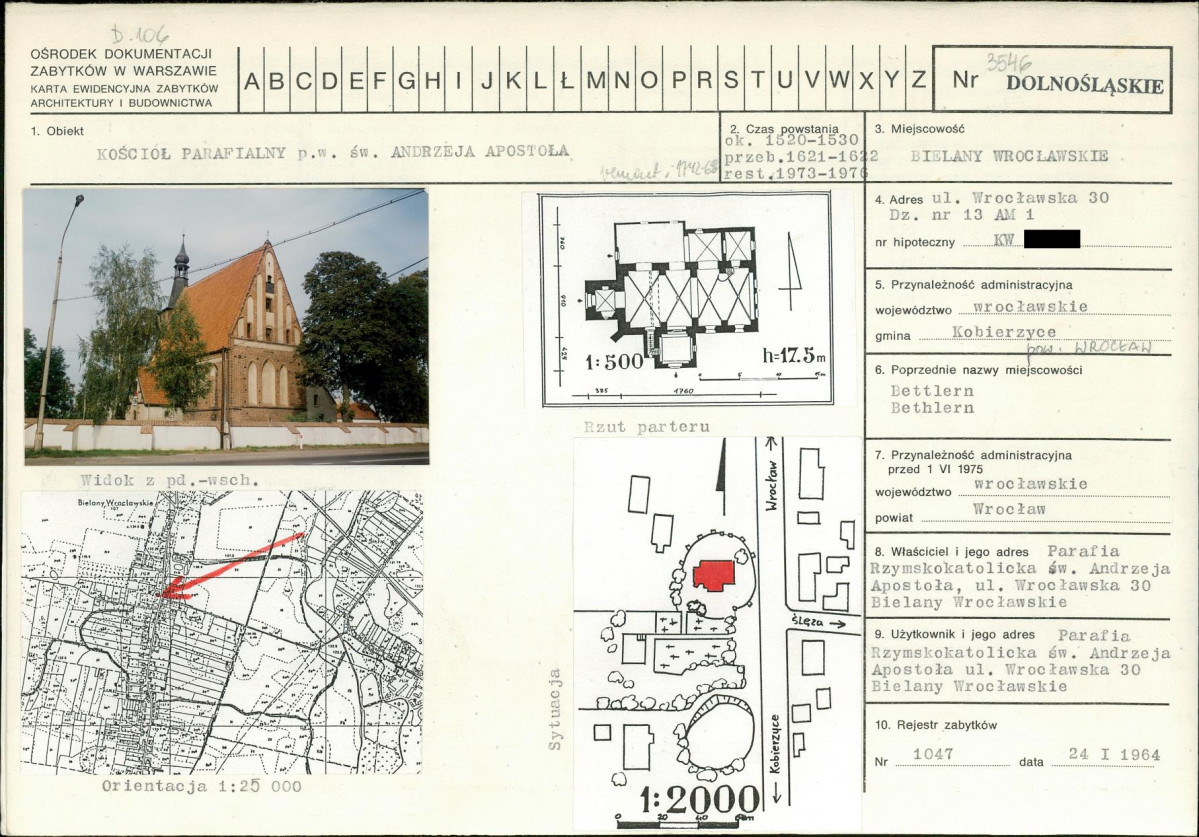The width and height of the screenshot is (1199, 837).
Task: Click the black redacted bar after KW
Action: (x=1052, y=239)
